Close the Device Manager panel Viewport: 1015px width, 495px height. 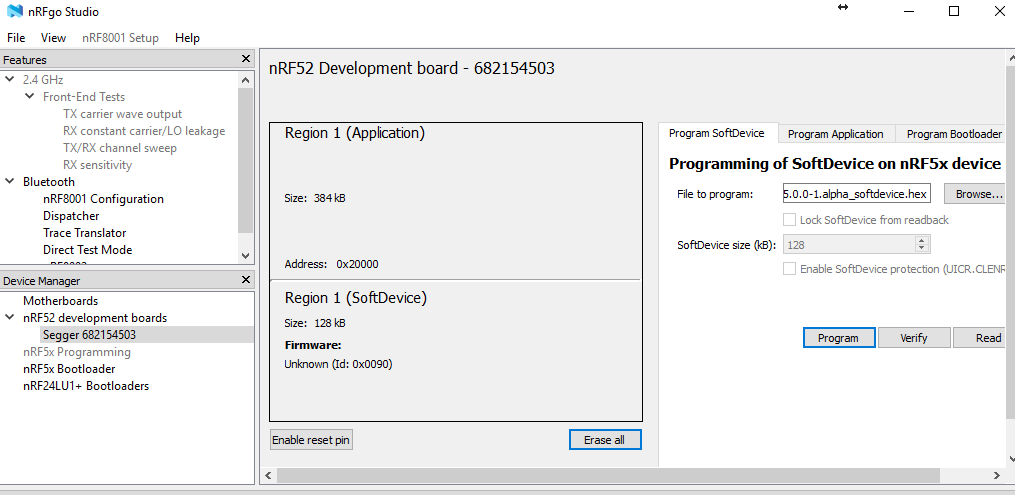[245, 280]
